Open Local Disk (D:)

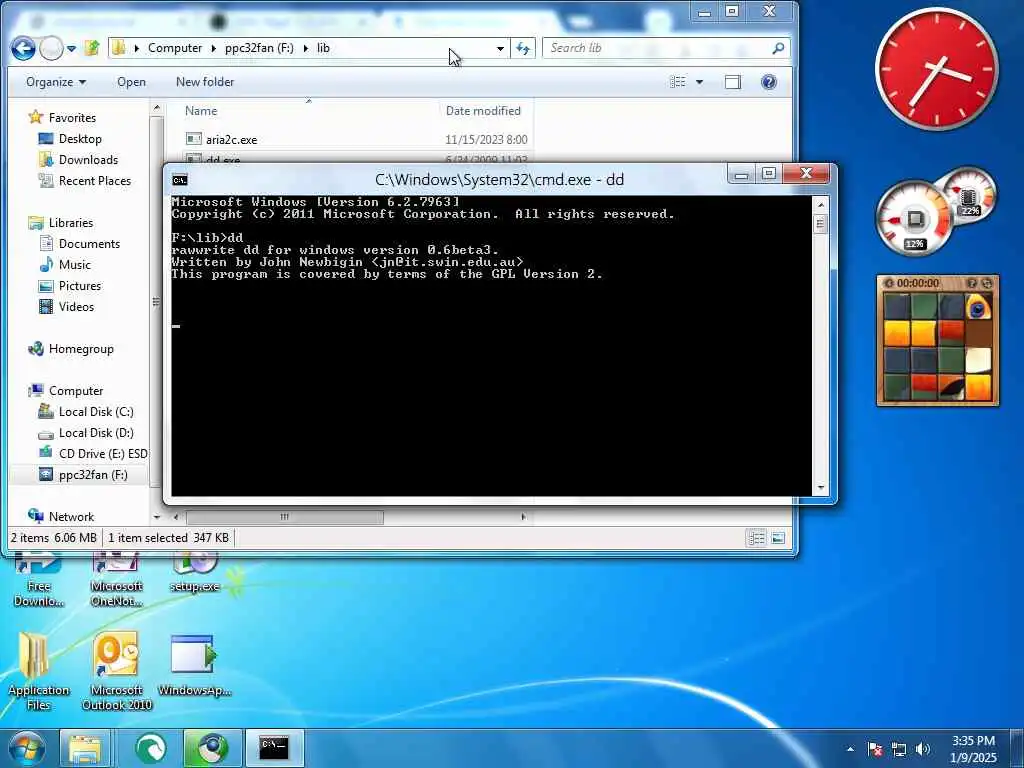(x=96, y=432)
